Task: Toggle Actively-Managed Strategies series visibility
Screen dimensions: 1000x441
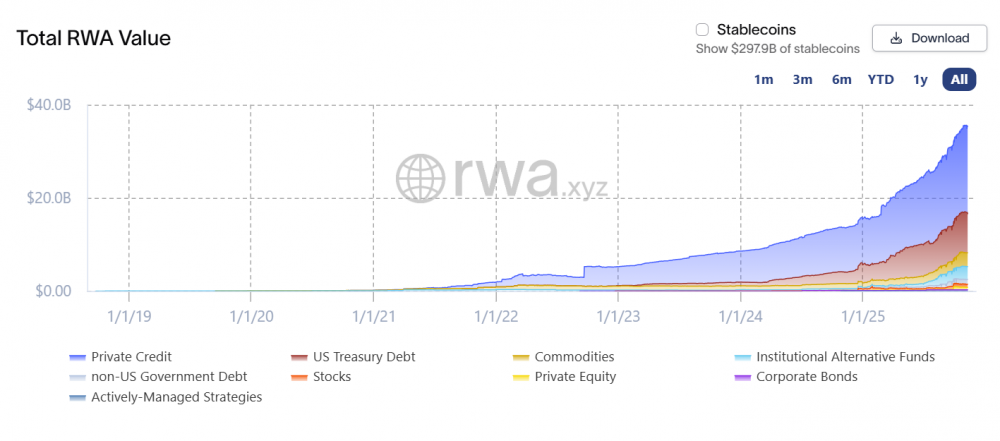Action: (x=165, y=397)
